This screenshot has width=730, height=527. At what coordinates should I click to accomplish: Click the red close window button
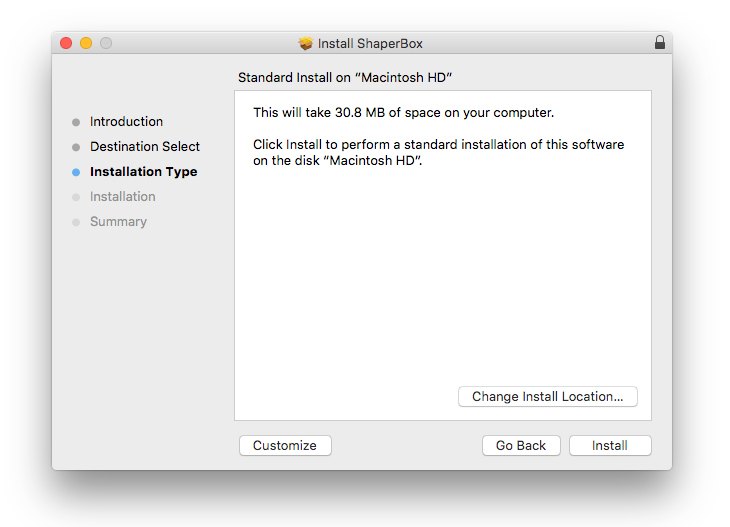(x=66, y=43)
